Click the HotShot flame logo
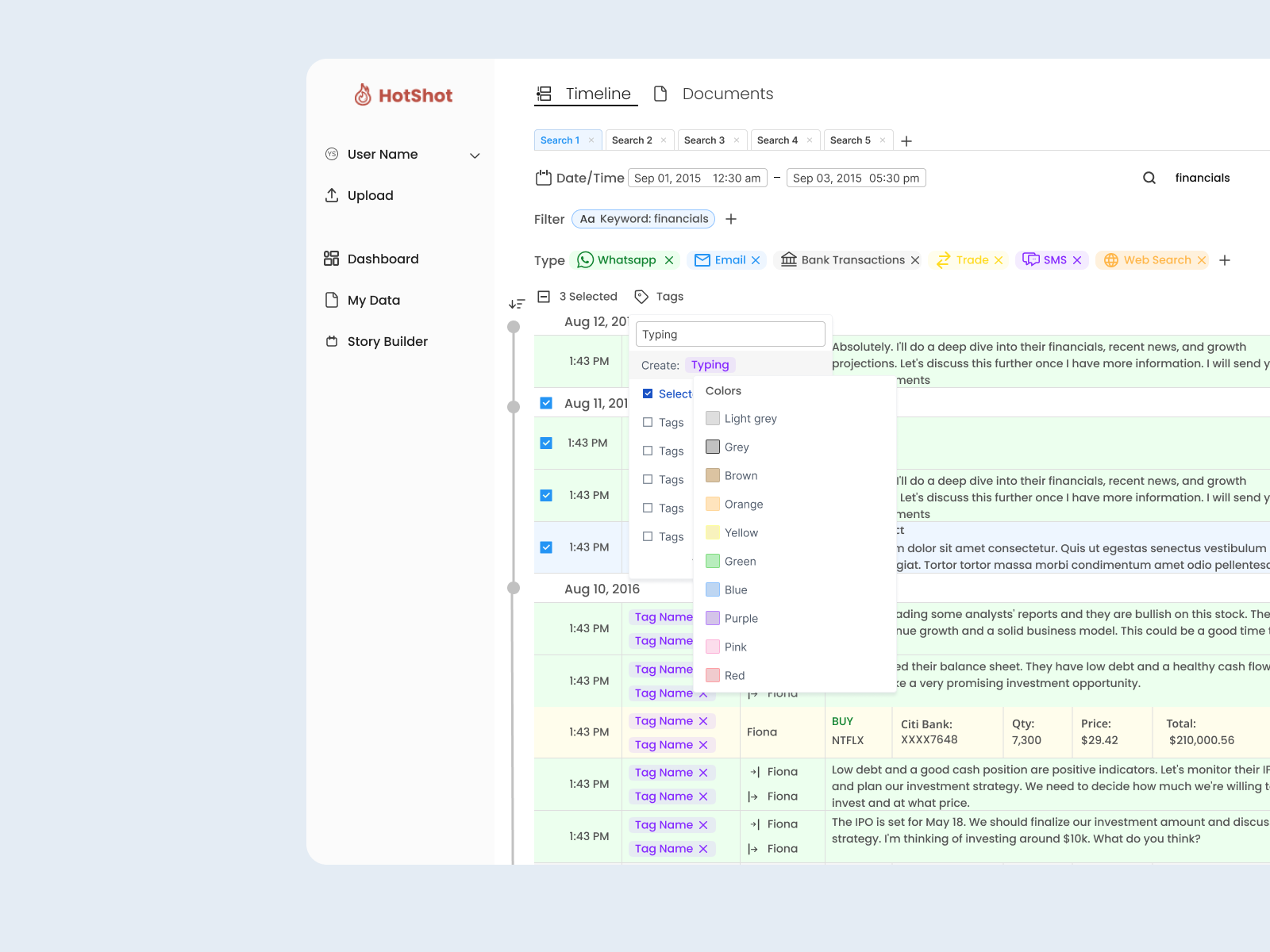 365,94
